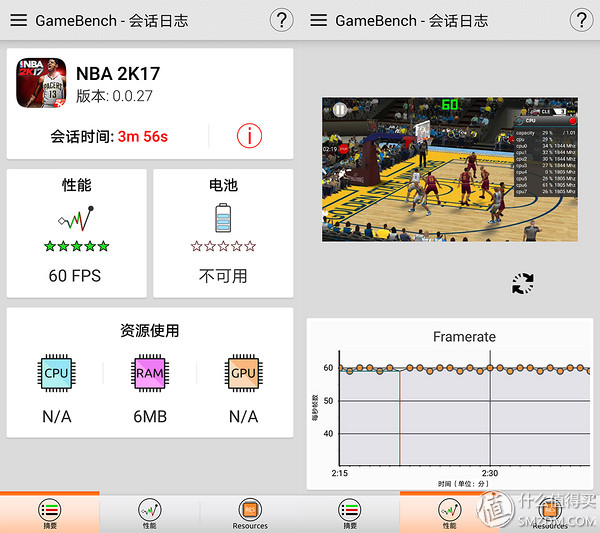Viewport: 600px width, 533px height.
Task: Tap the help question mark in left screen
Action: [x=282, y=20]
